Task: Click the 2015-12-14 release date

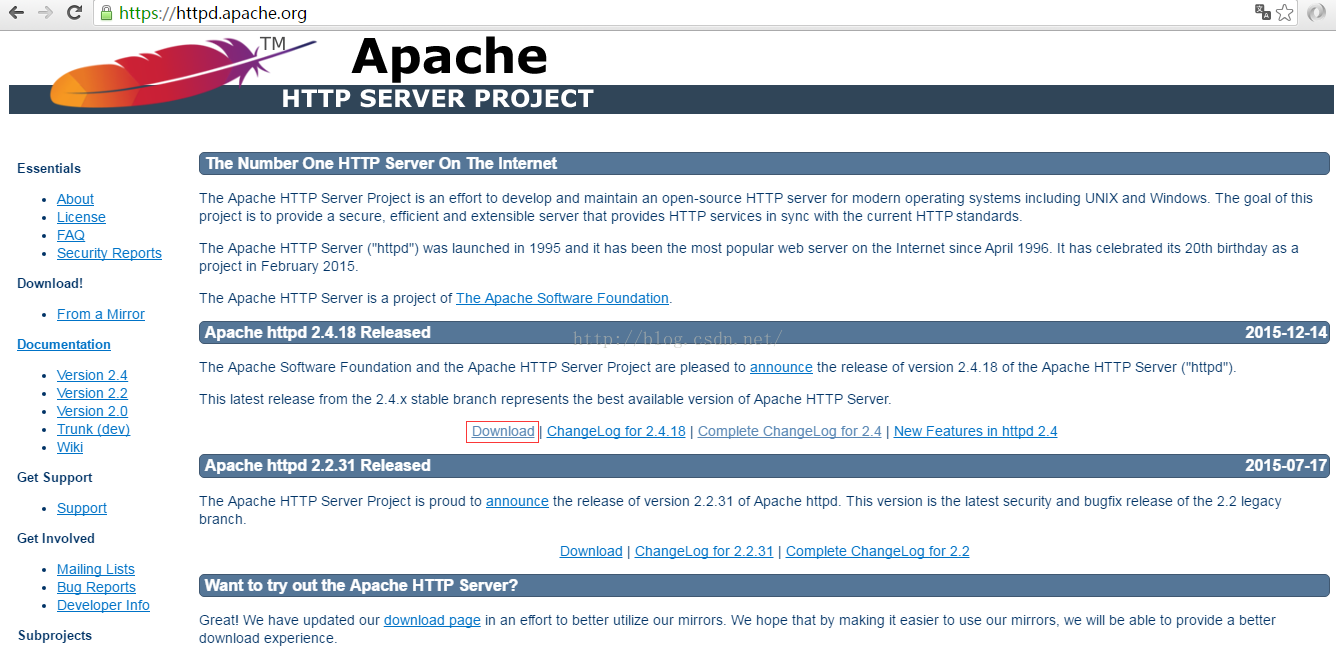Action: click(1286, 333)
